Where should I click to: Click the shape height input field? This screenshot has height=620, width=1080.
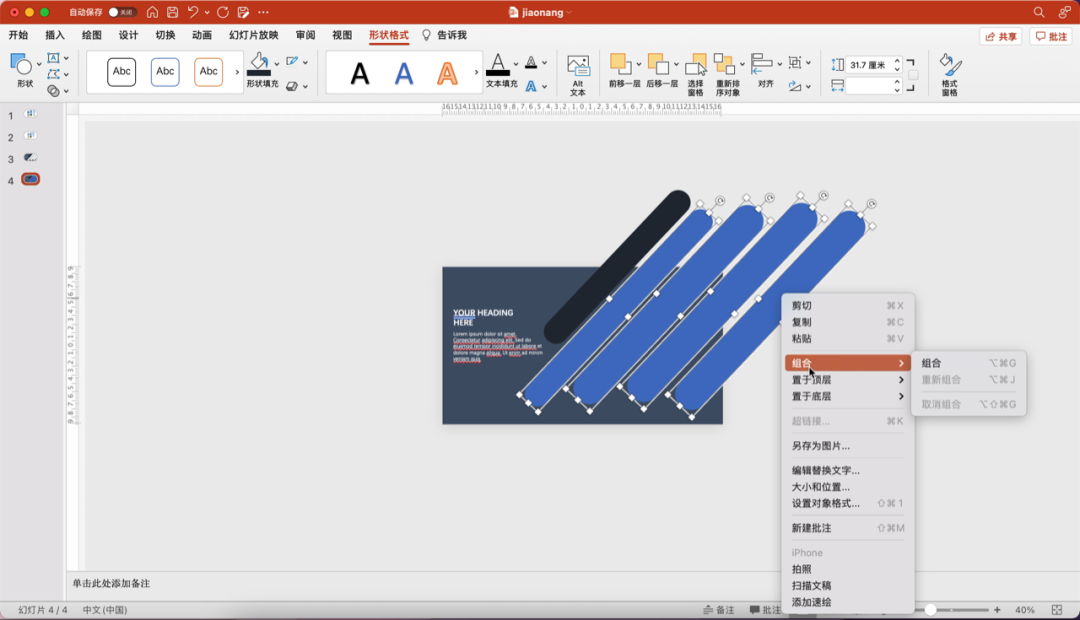coord(869,65)
